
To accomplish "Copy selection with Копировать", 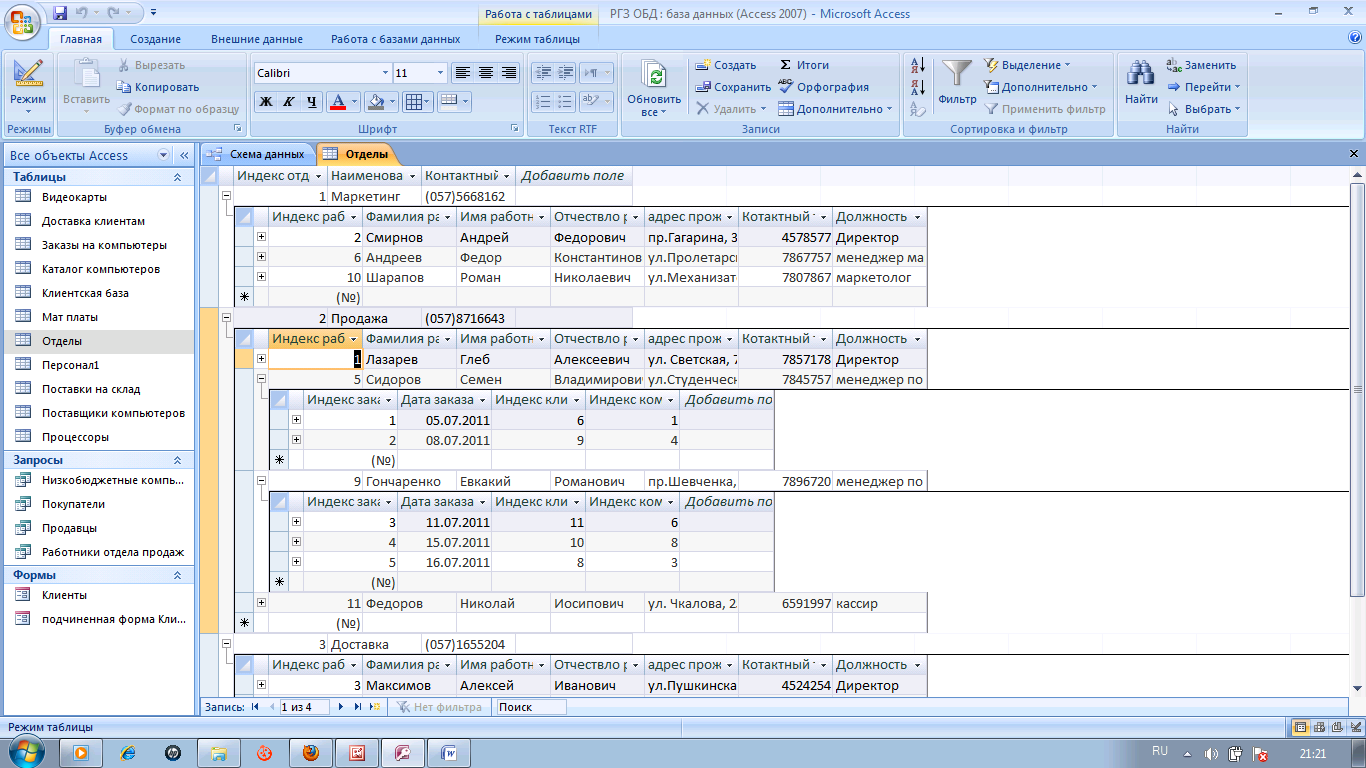I will click(158, 87).
